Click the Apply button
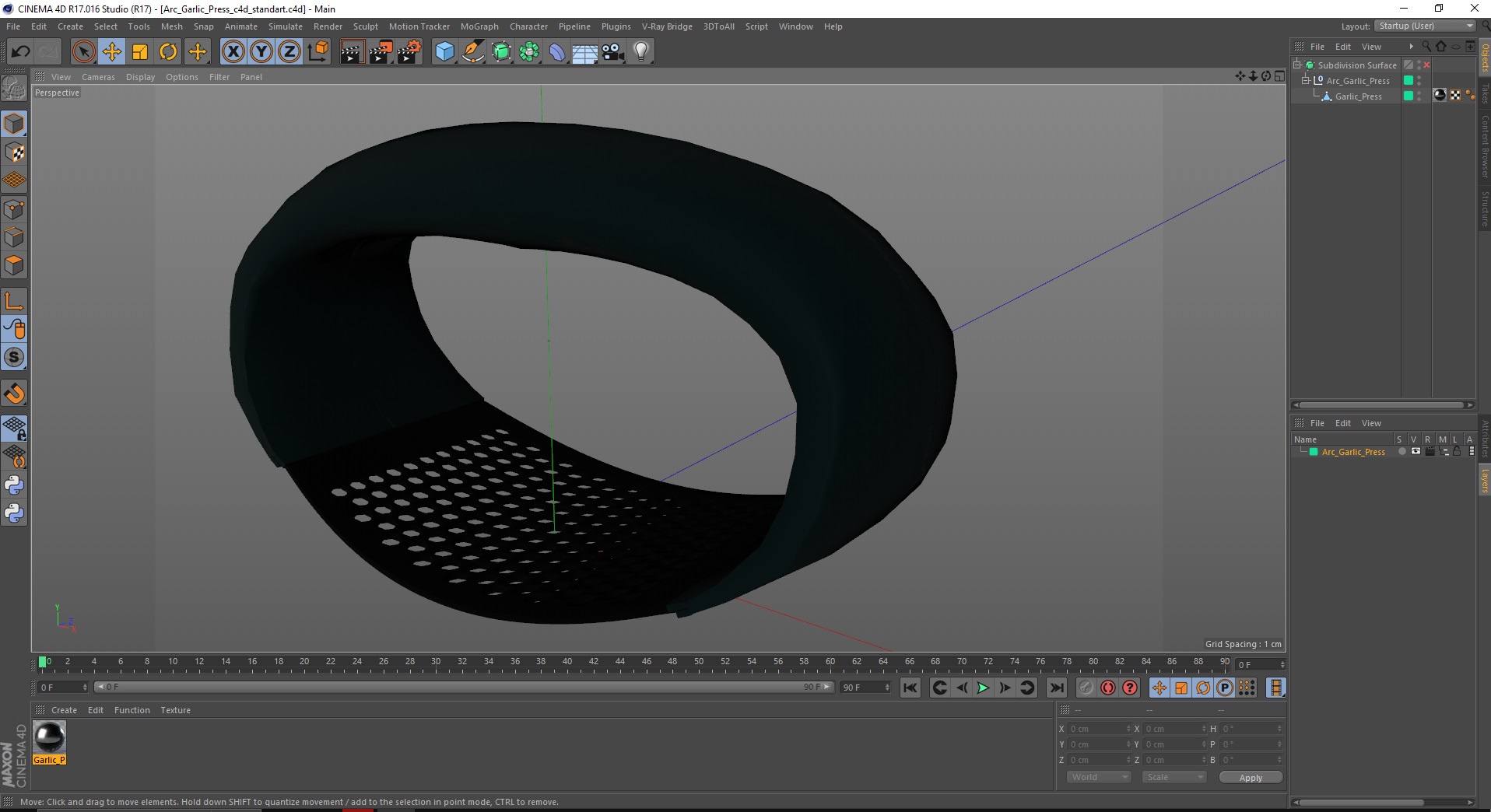This screenshot has height=812, width=1491. 1251,778
